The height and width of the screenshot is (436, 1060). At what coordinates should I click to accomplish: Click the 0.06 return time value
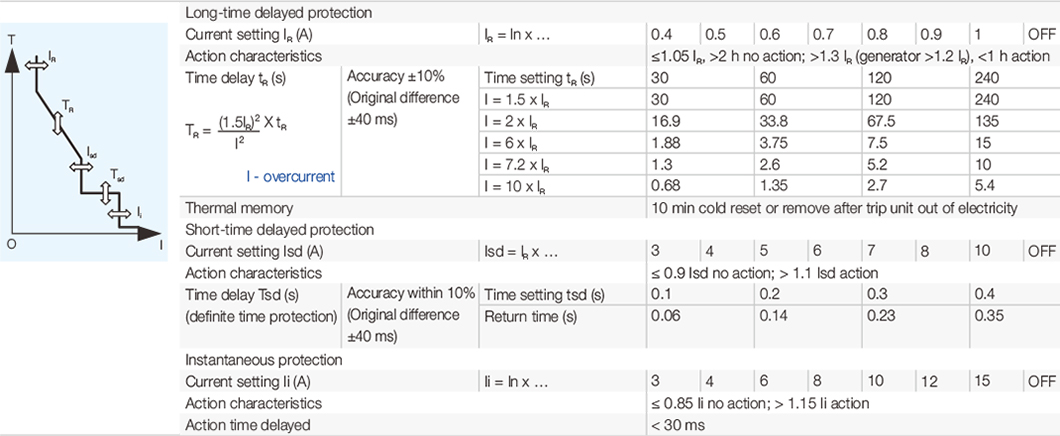(x=664, y=316)
